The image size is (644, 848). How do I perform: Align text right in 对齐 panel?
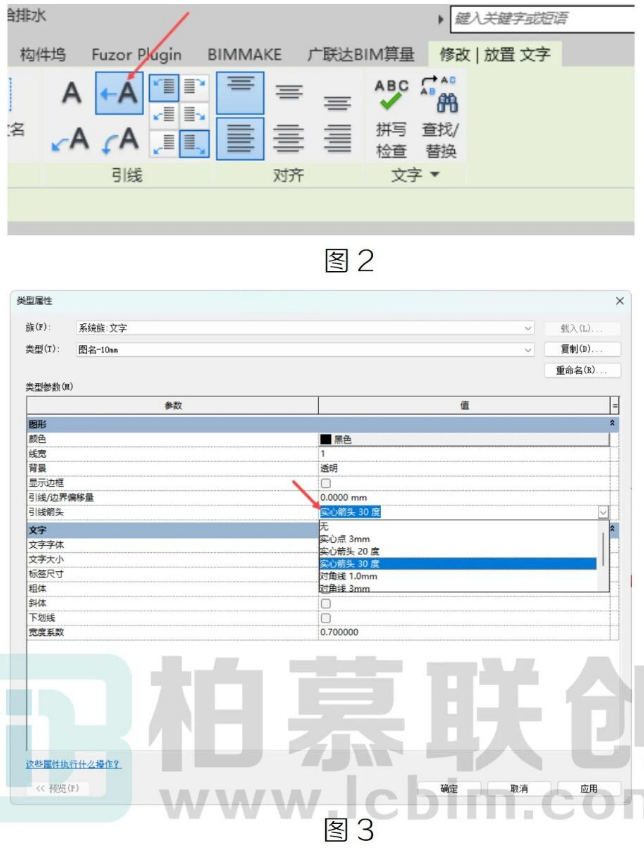(x=337, y=138)
